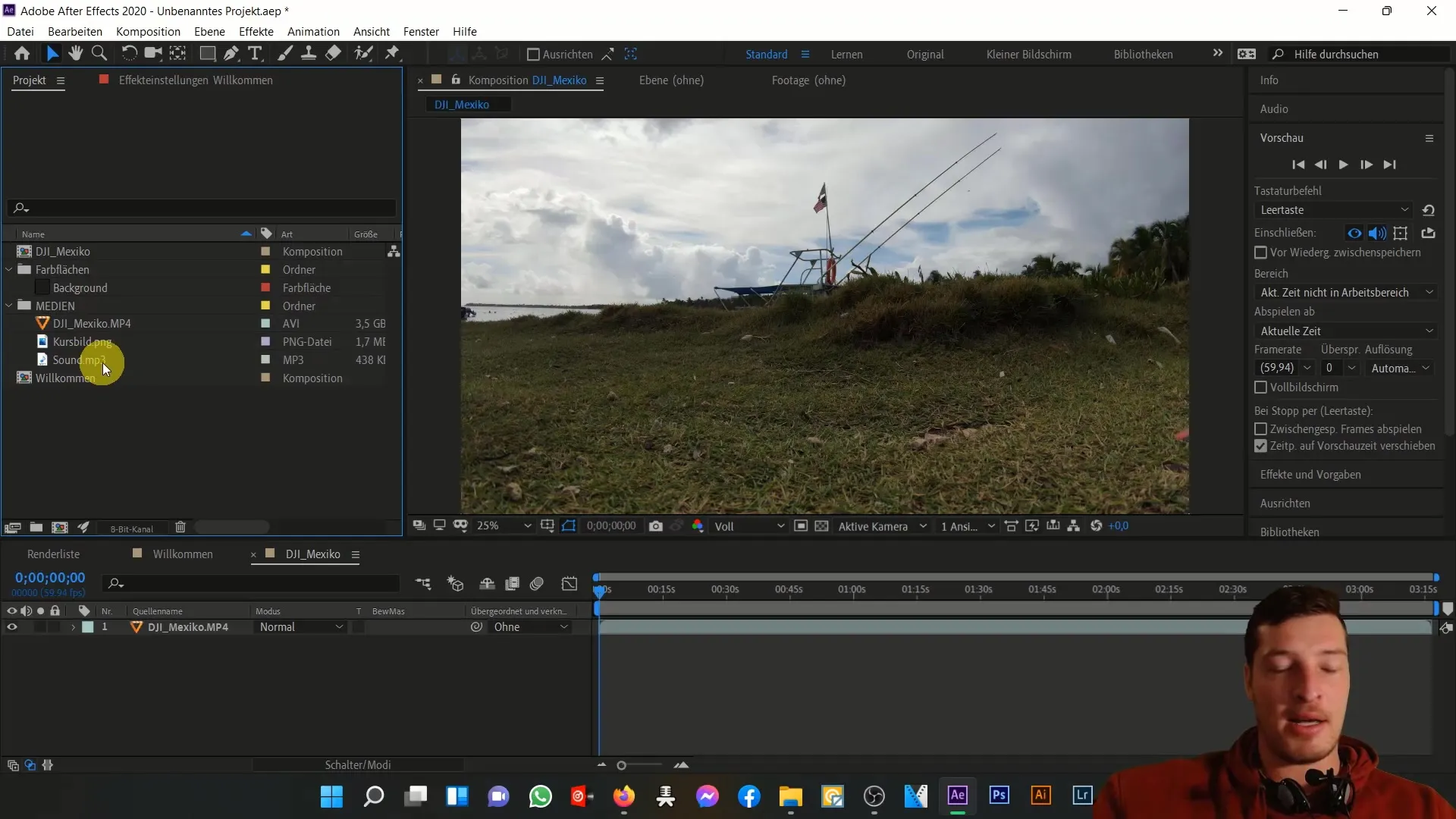The height and width of the screenshot is (819, 1456).
Task: Click play button in preview panel
Action: [1345, 164]
